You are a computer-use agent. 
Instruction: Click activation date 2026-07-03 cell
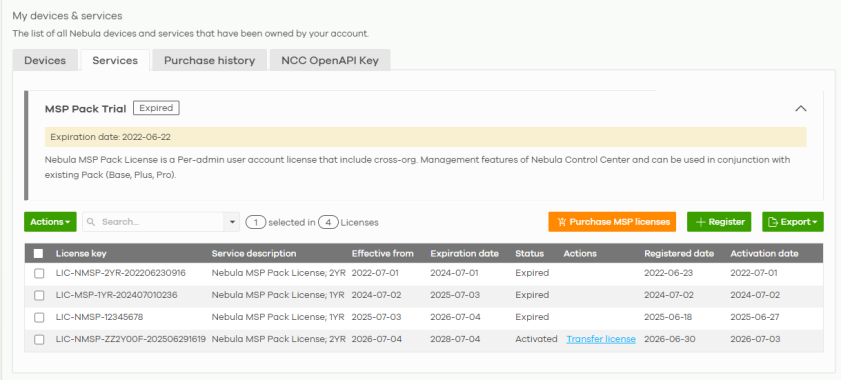point(755,339)
